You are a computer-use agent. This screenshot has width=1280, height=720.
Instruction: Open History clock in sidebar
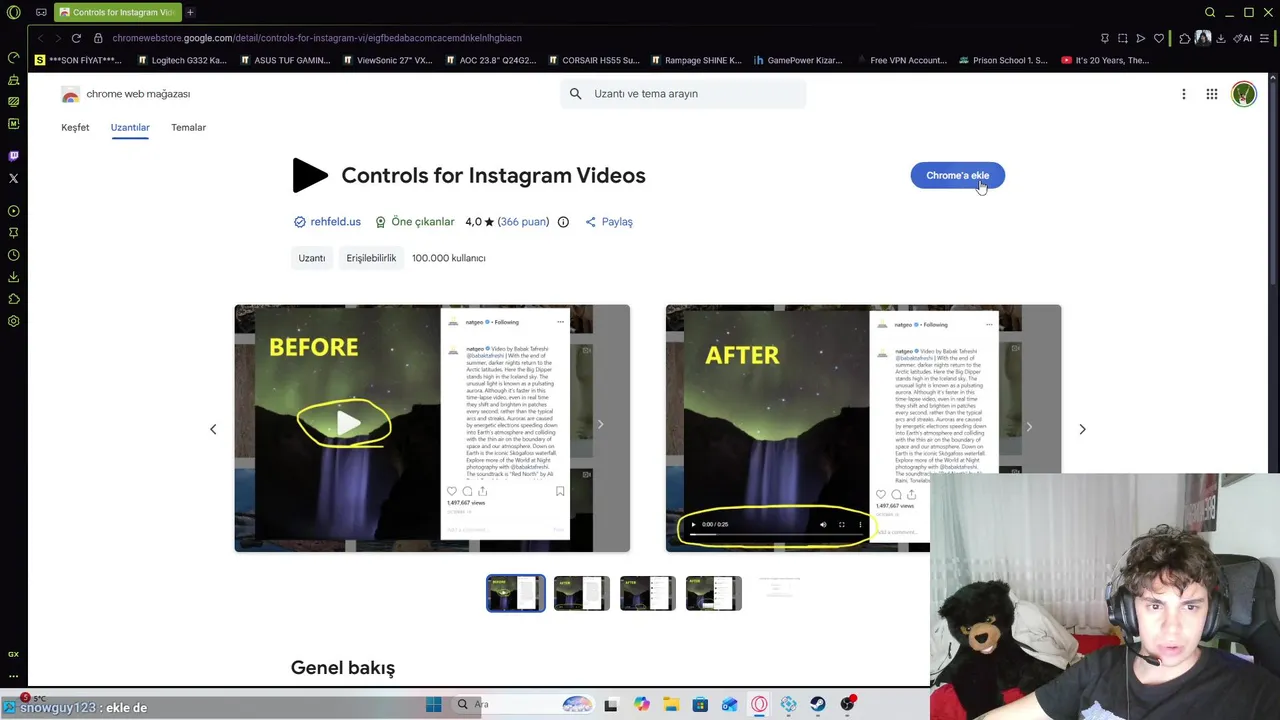(x=13, y=255)
